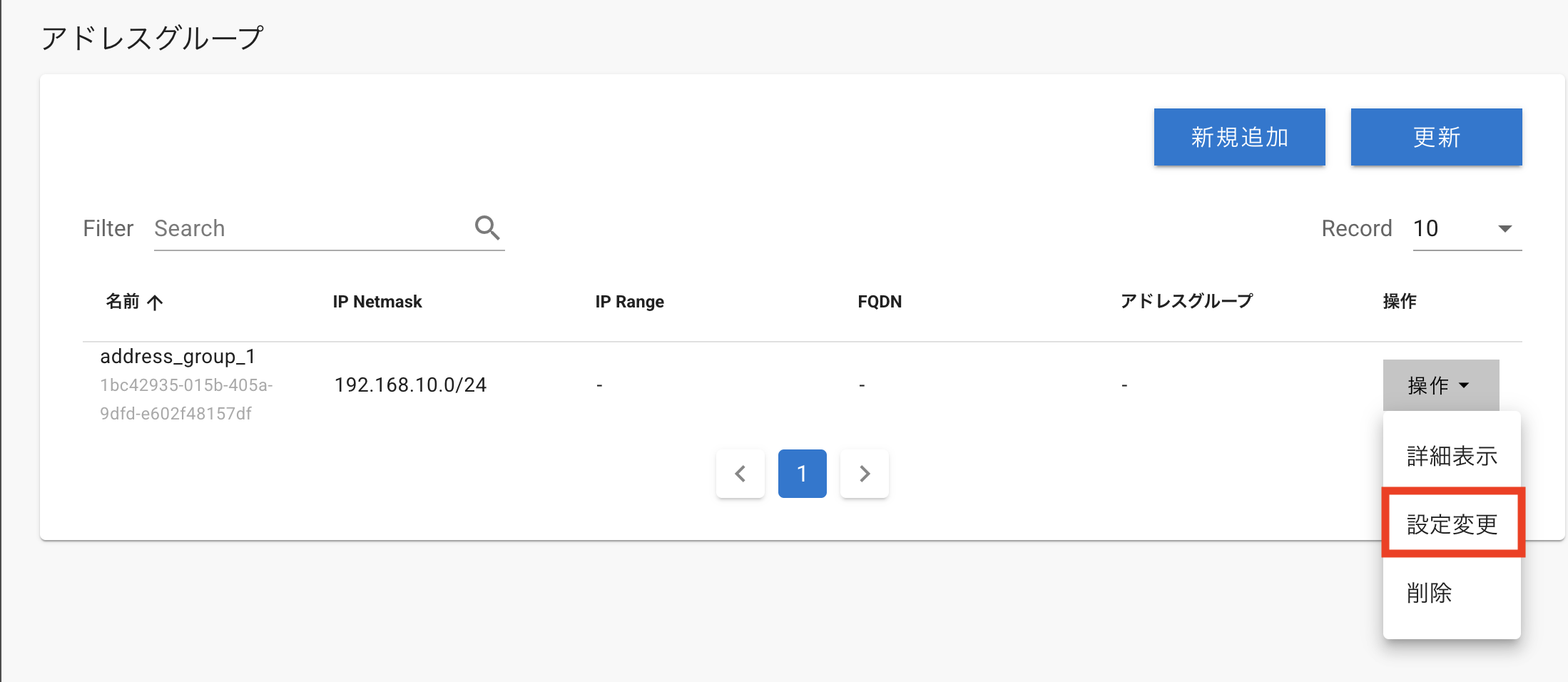
Task: Click the Record dropdown arrow
Action: [1505, 229]
